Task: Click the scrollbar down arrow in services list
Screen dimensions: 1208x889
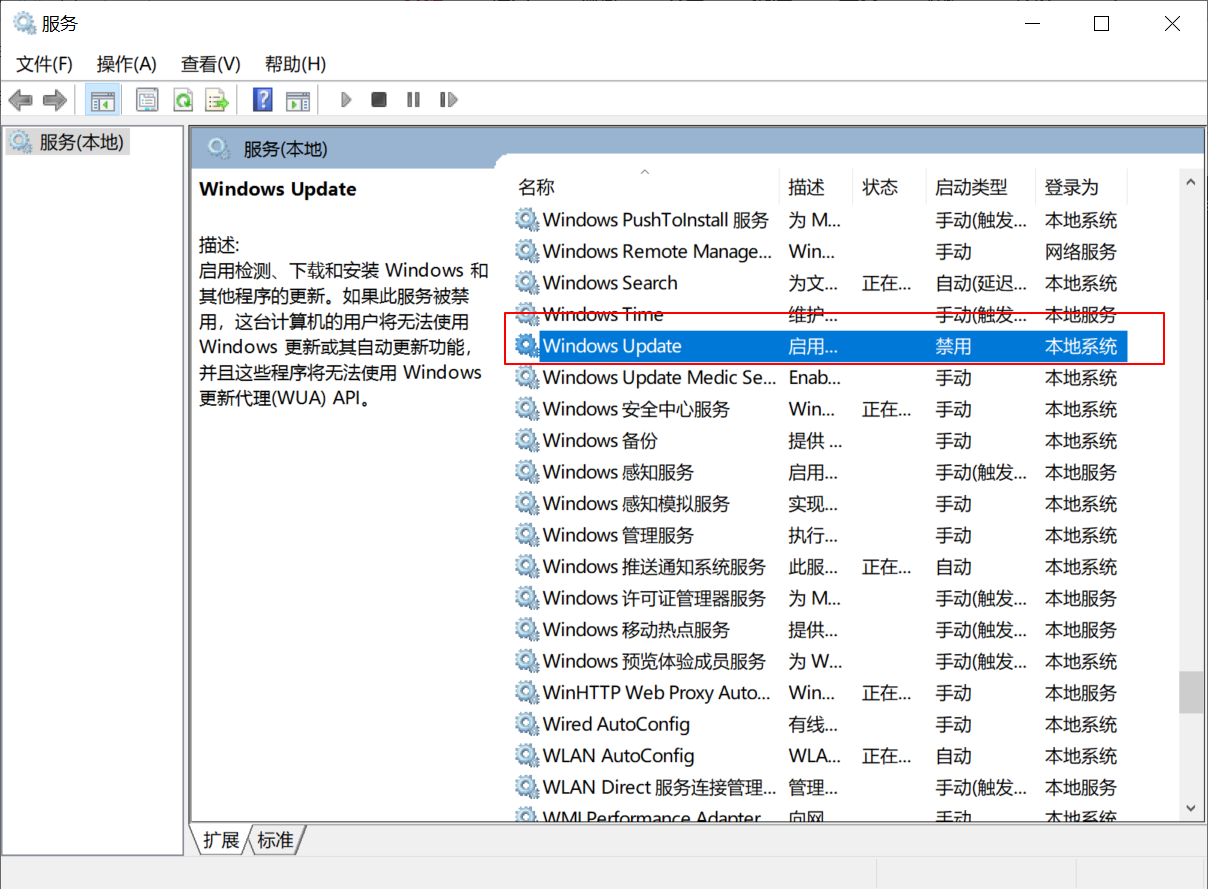Action: 1190,806
